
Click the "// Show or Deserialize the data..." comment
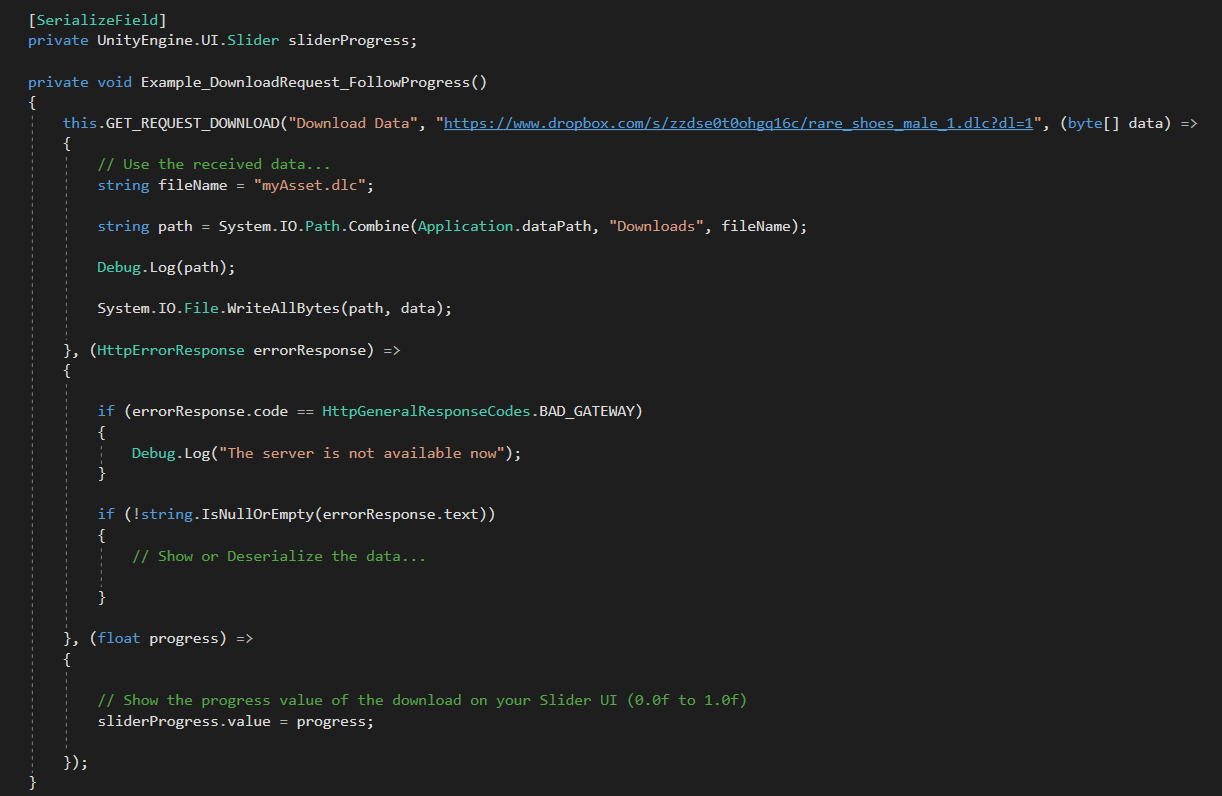[279, 556]
